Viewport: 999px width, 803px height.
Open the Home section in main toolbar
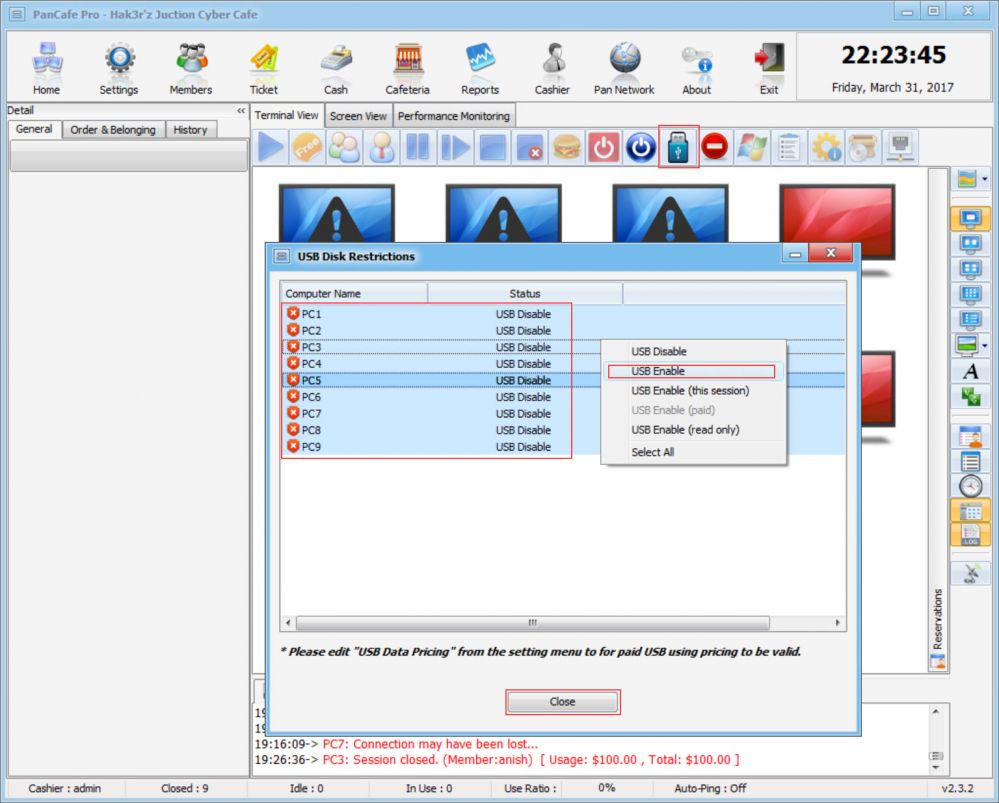coord(47,68)
